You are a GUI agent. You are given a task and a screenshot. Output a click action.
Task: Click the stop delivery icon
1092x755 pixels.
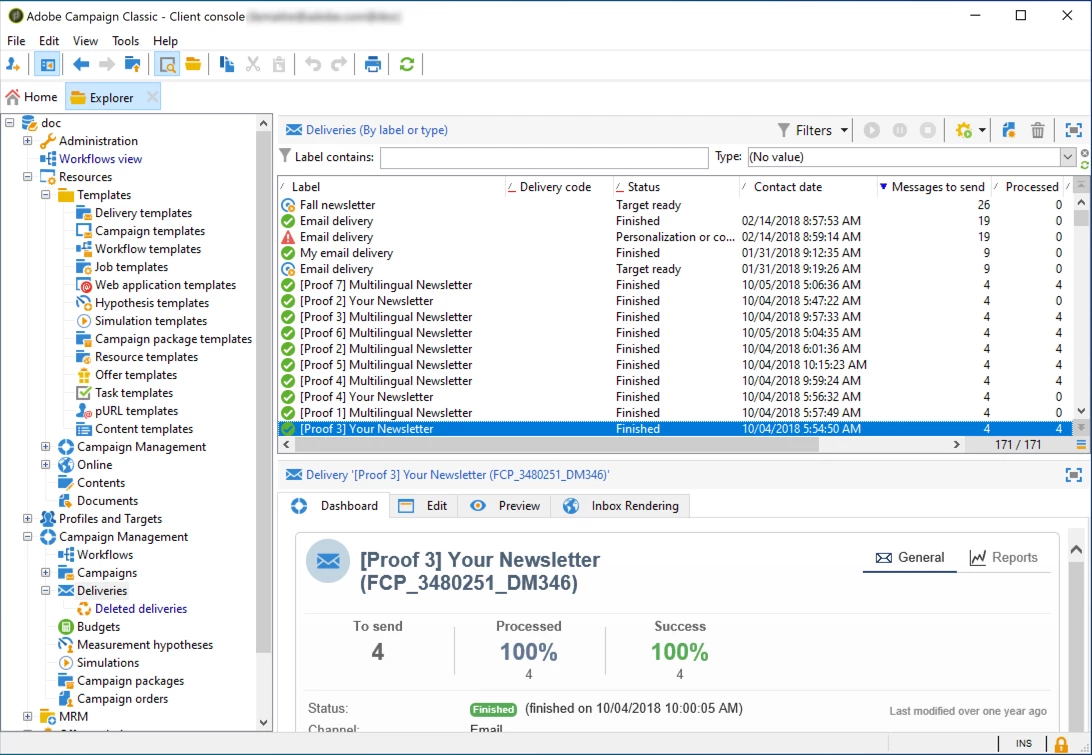[928, 130]
